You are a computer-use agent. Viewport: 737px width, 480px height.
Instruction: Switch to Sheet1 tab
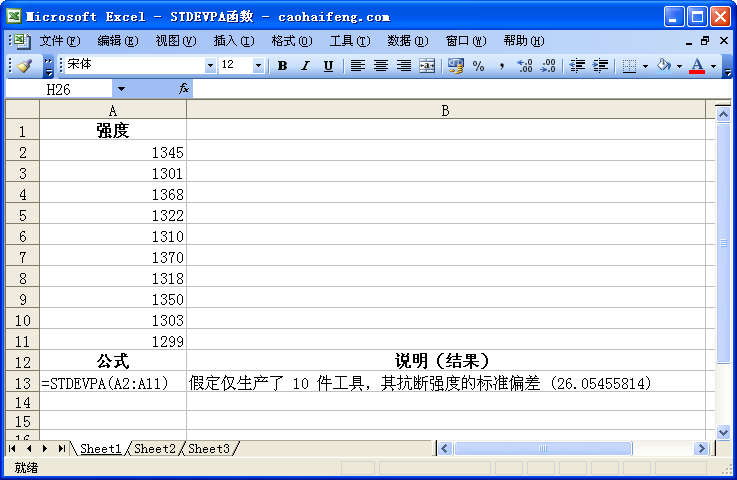(100, 449)
